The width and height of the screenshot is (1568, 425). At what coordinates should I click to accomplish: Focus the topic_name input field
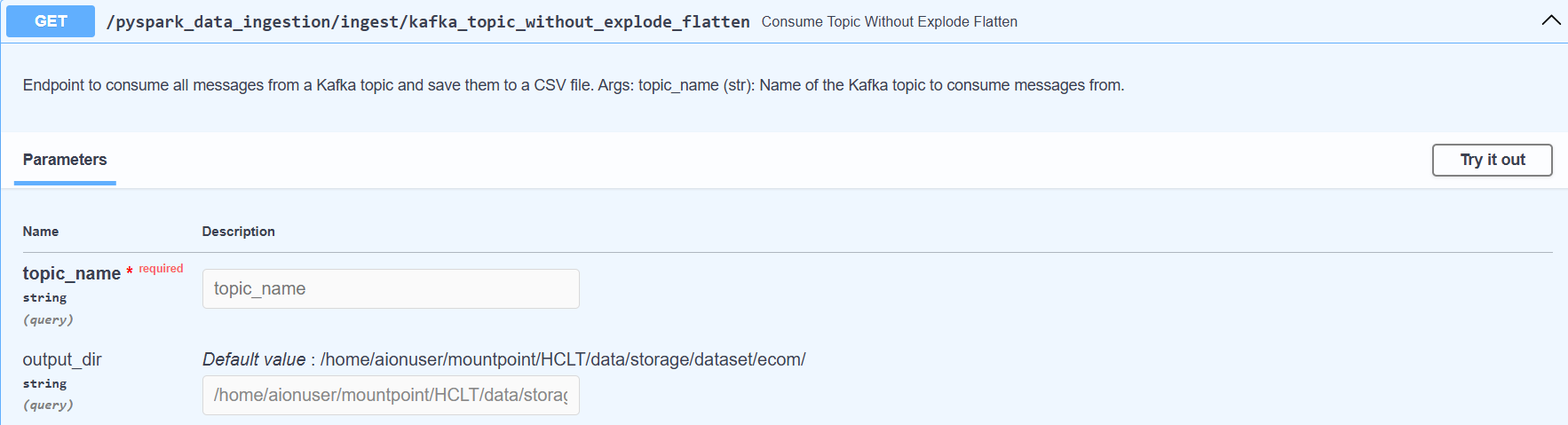391,289
